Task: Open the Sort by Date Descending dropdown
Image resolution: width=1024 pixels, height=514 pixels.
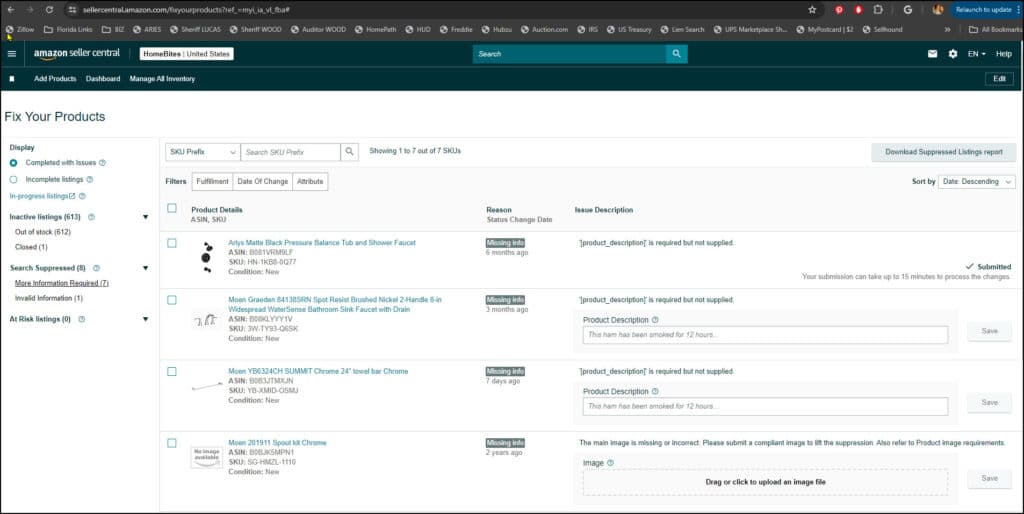Action: [977, 182]
